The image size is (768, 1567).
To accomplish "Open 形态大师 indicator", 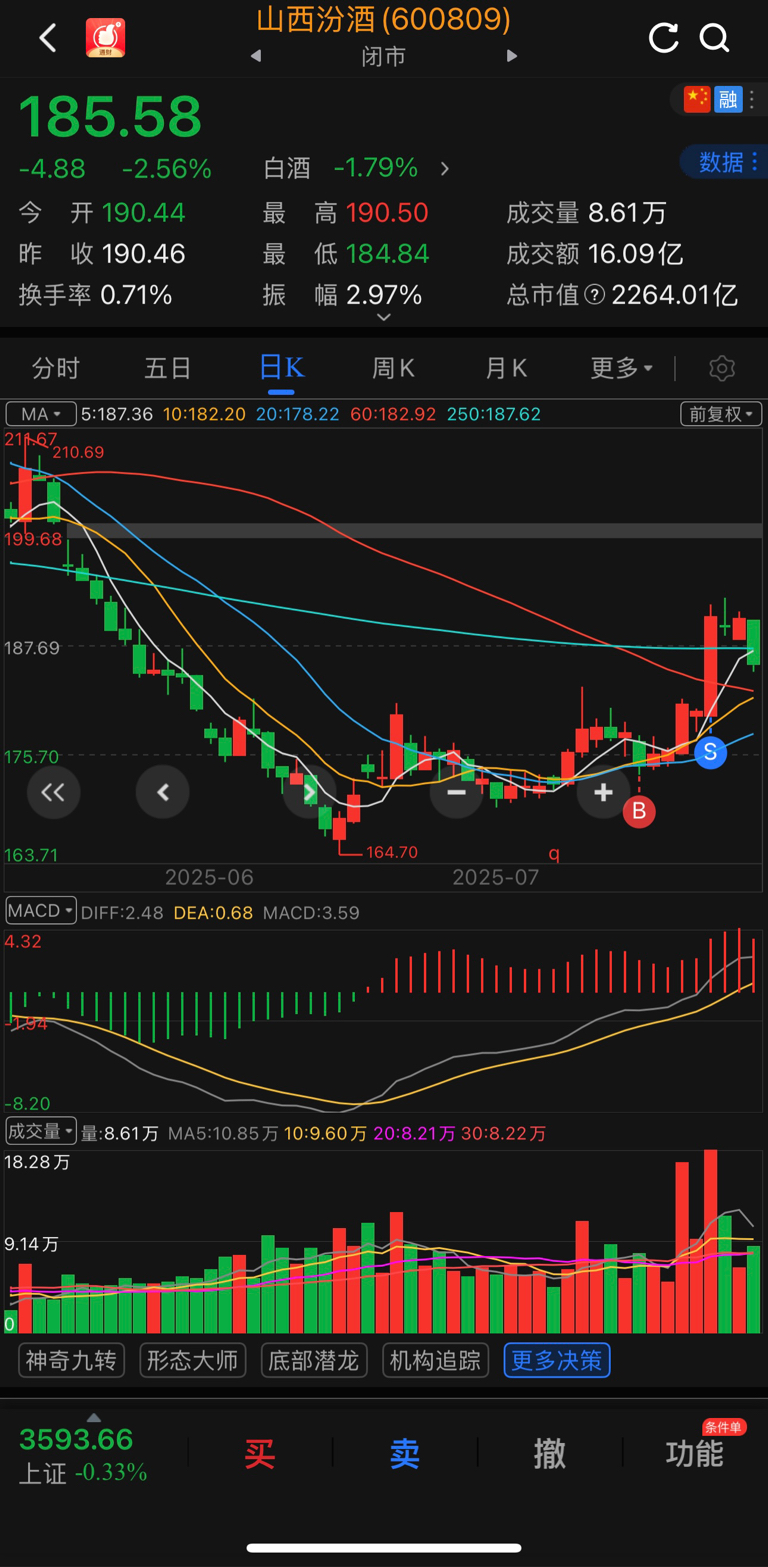I will 193,1360.
